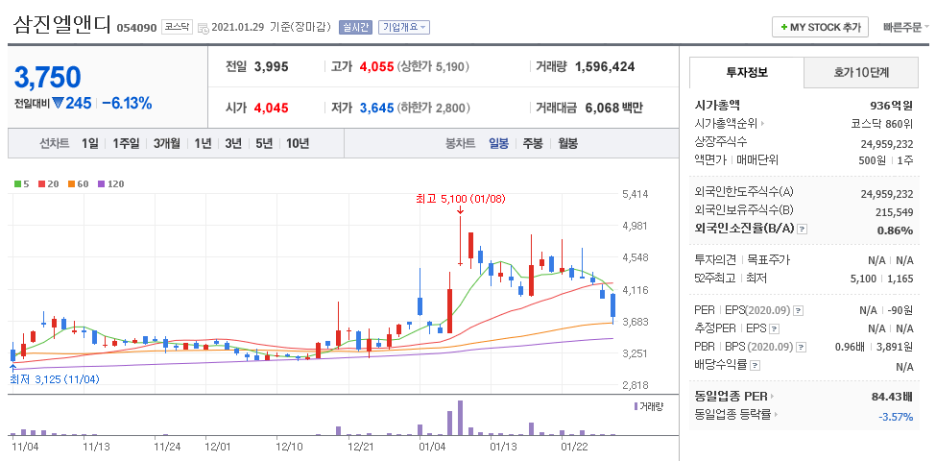Click the arrow icon next to 동일업종 PER
The height and width of the screenshot is (461, 936).
point(772,395)
